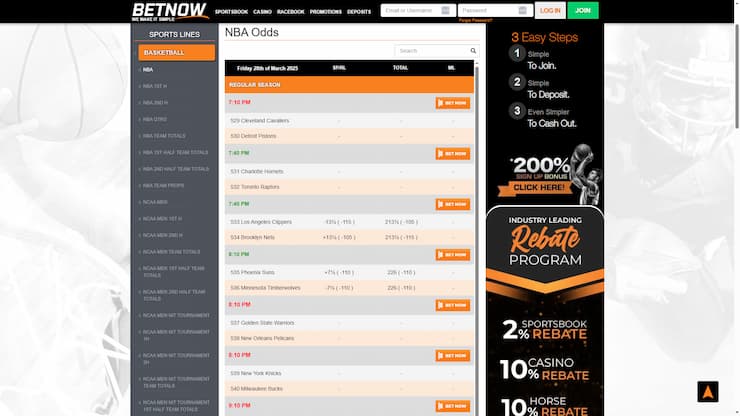
Task: Click the Forgot Password link
Action: 475,20
